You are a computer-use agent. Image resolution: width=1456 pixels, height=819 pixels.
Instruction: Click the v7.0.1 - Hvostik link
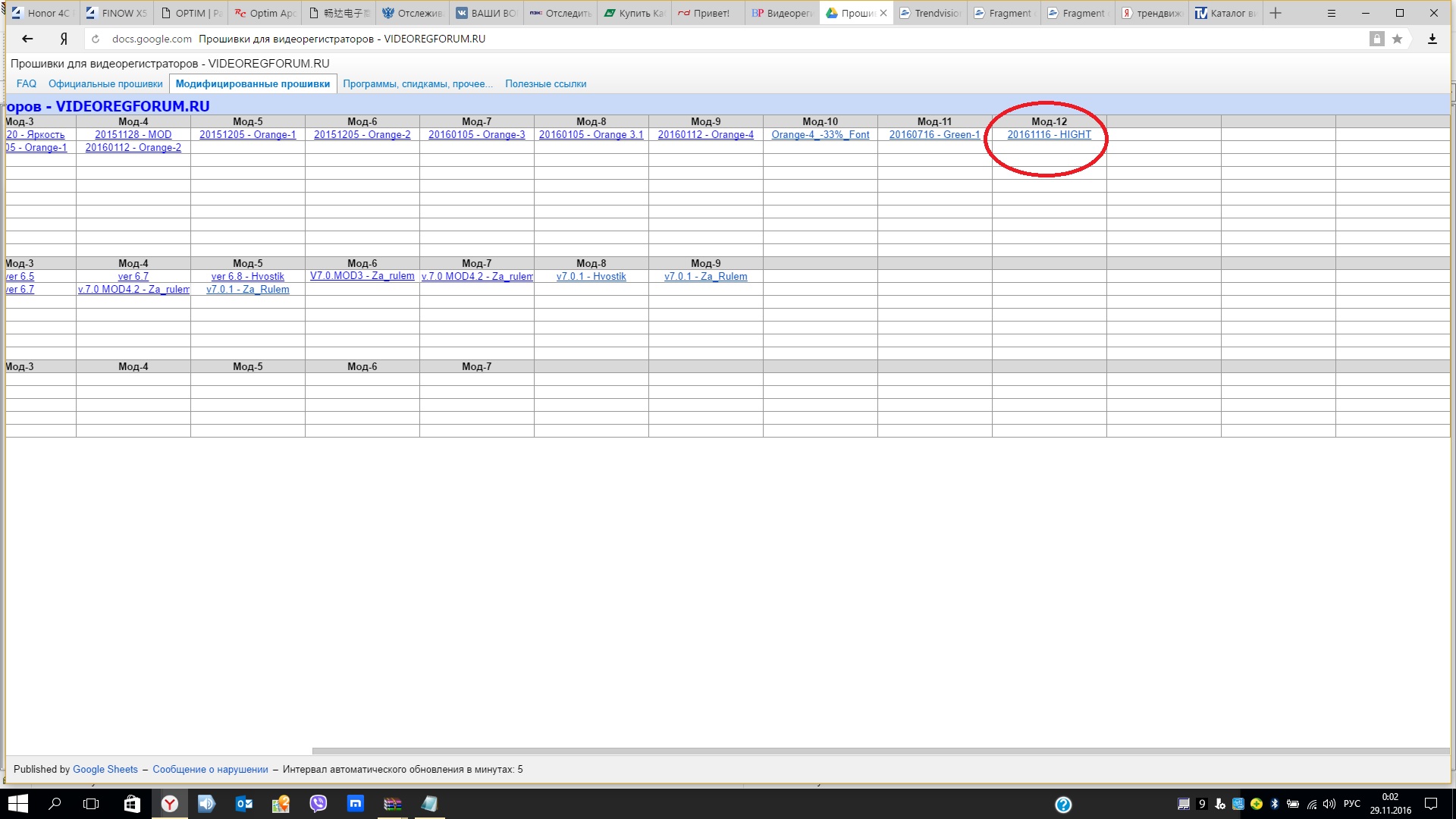[x=591, y=277]
